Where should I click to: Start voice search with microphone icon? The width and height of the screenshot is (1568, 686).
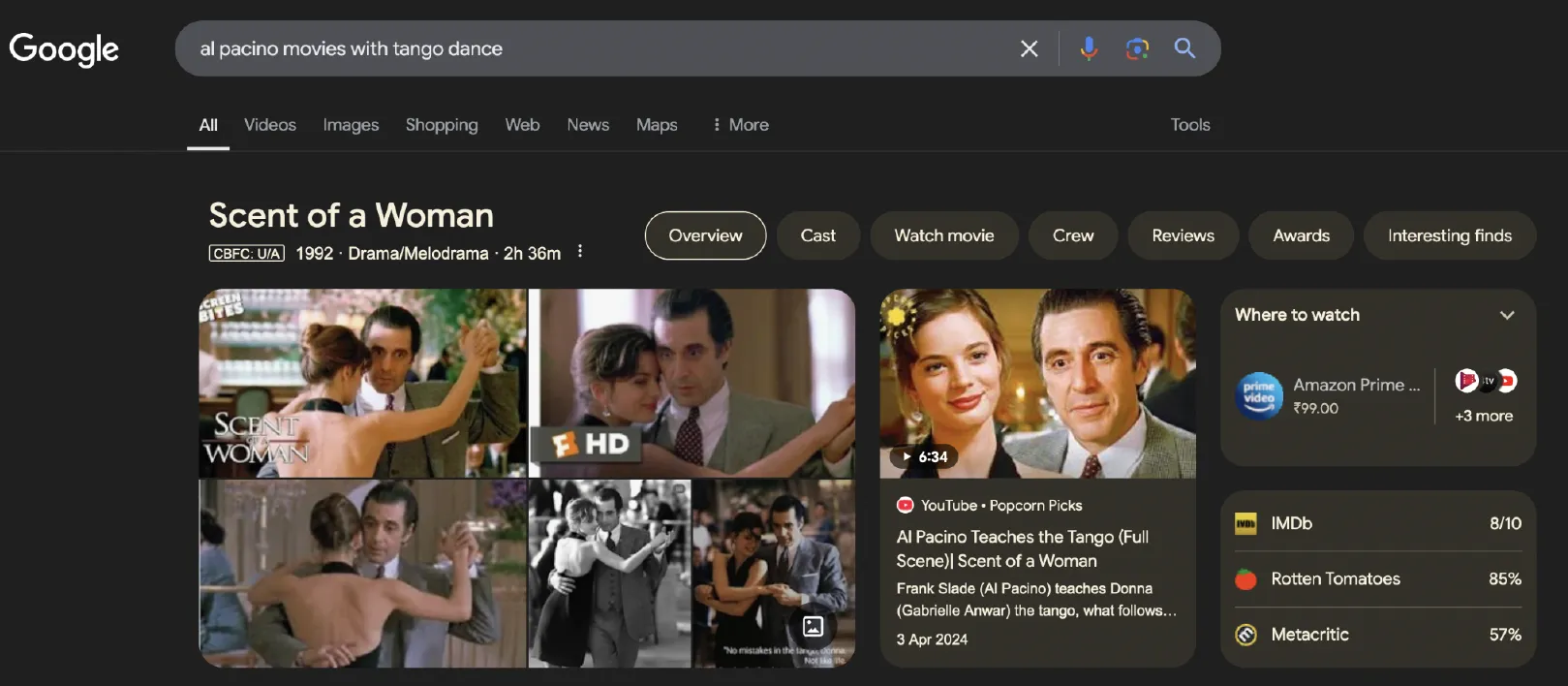pos(1089,48)
